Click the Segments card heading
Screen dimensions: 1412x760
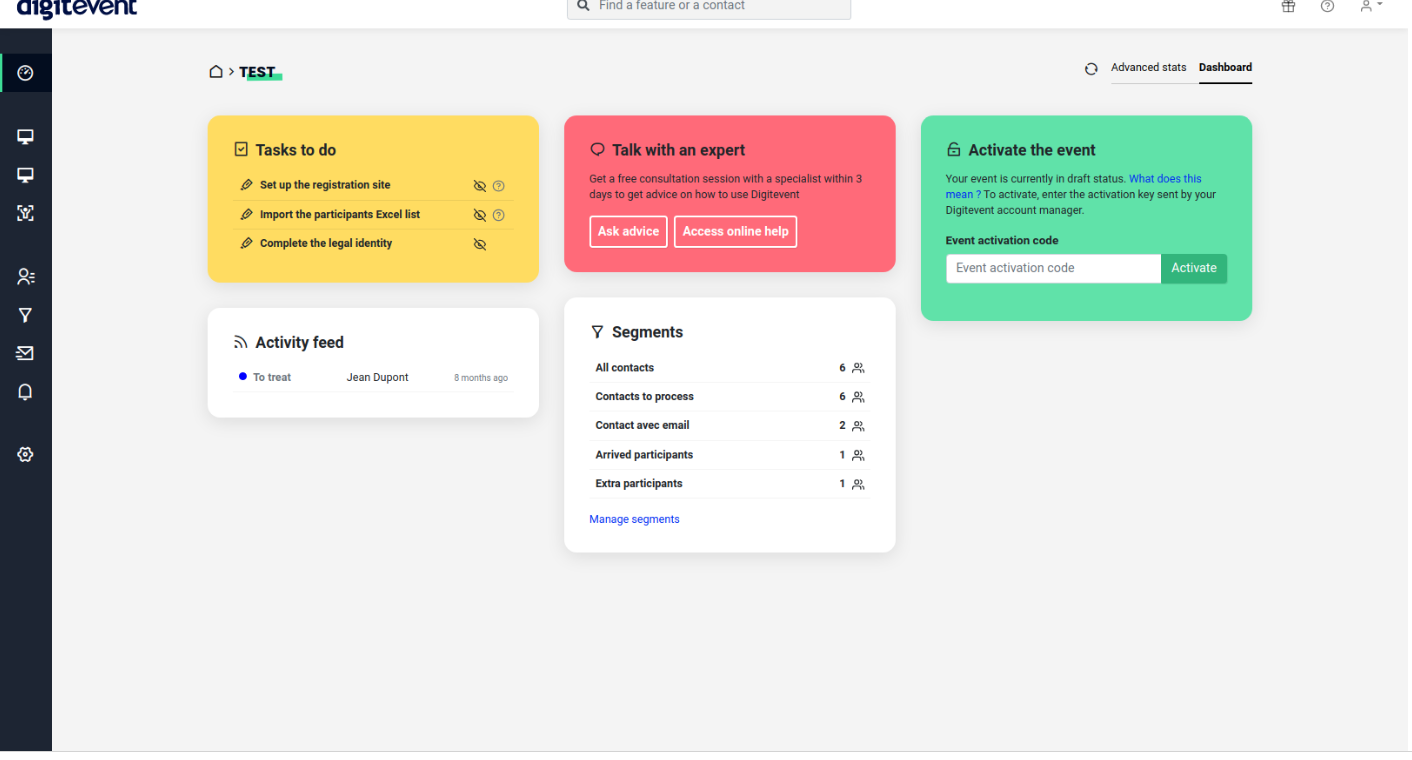[647, 332]
